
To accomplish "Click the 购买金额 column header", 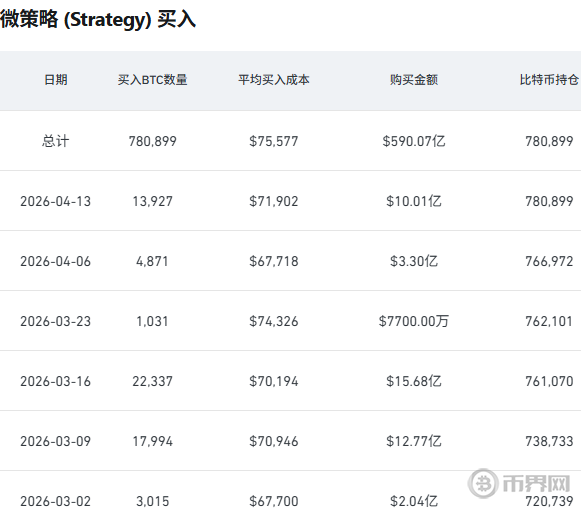I will tap(414, 80).
